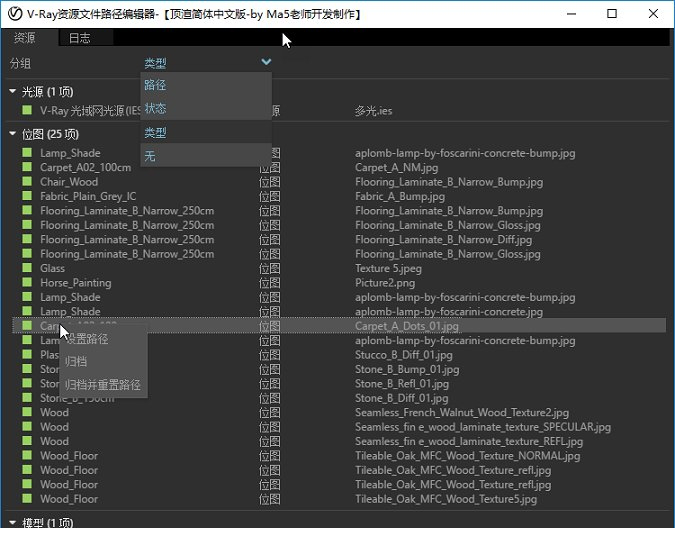Screen dimensions: 675x549
Task: Click green status icon of aplomb-lamp-by-foscarini-concrete.jpg row
Action: click(27, 311)
